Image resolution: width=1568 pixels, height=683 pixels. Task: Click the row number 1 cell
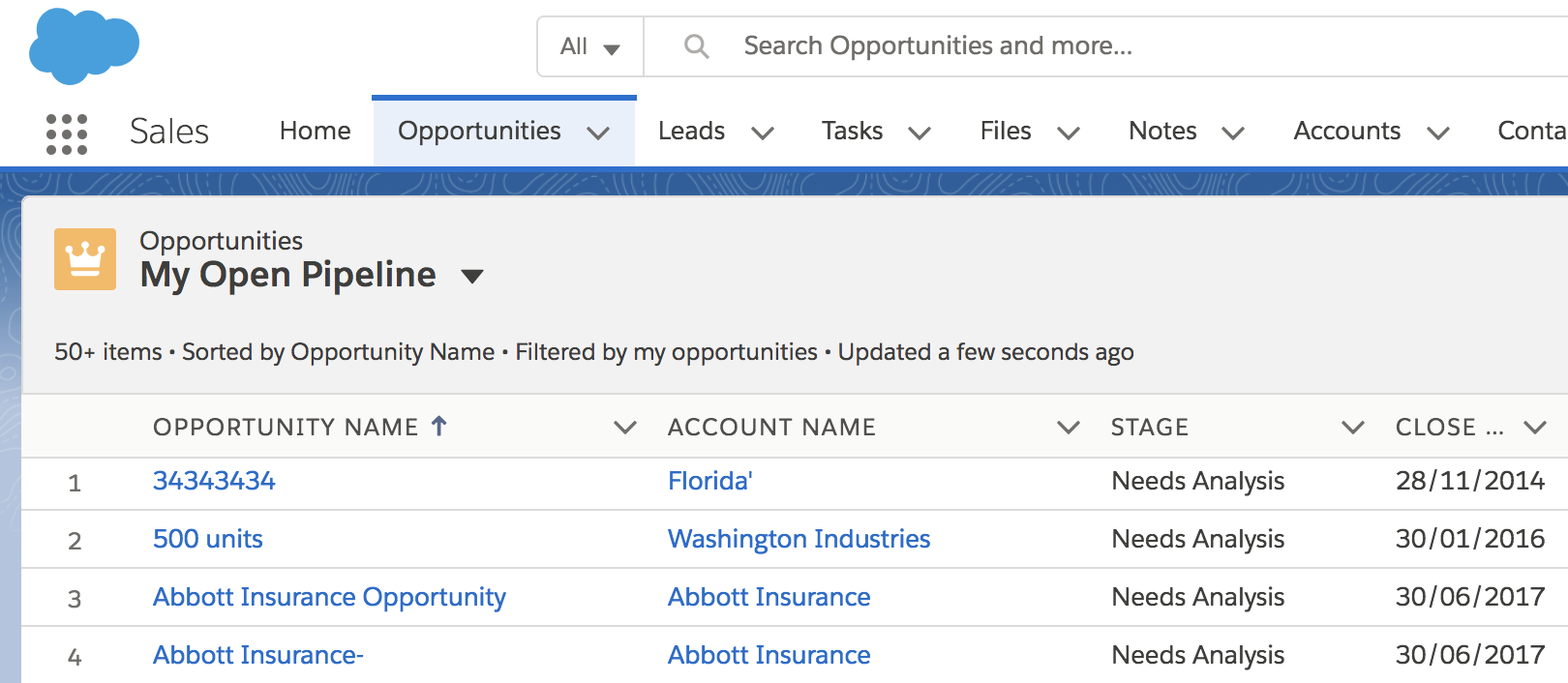pyautogui.click(x=75, y=483)
